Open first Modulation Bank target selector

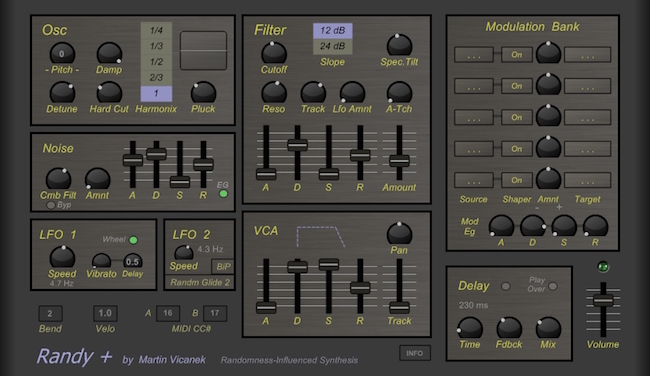tap(587, 55)
